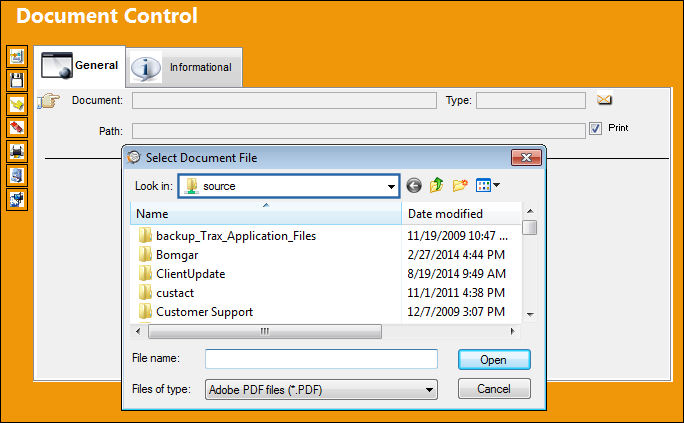Click the vertical scrollbar thumb in file list

point(530,227)
